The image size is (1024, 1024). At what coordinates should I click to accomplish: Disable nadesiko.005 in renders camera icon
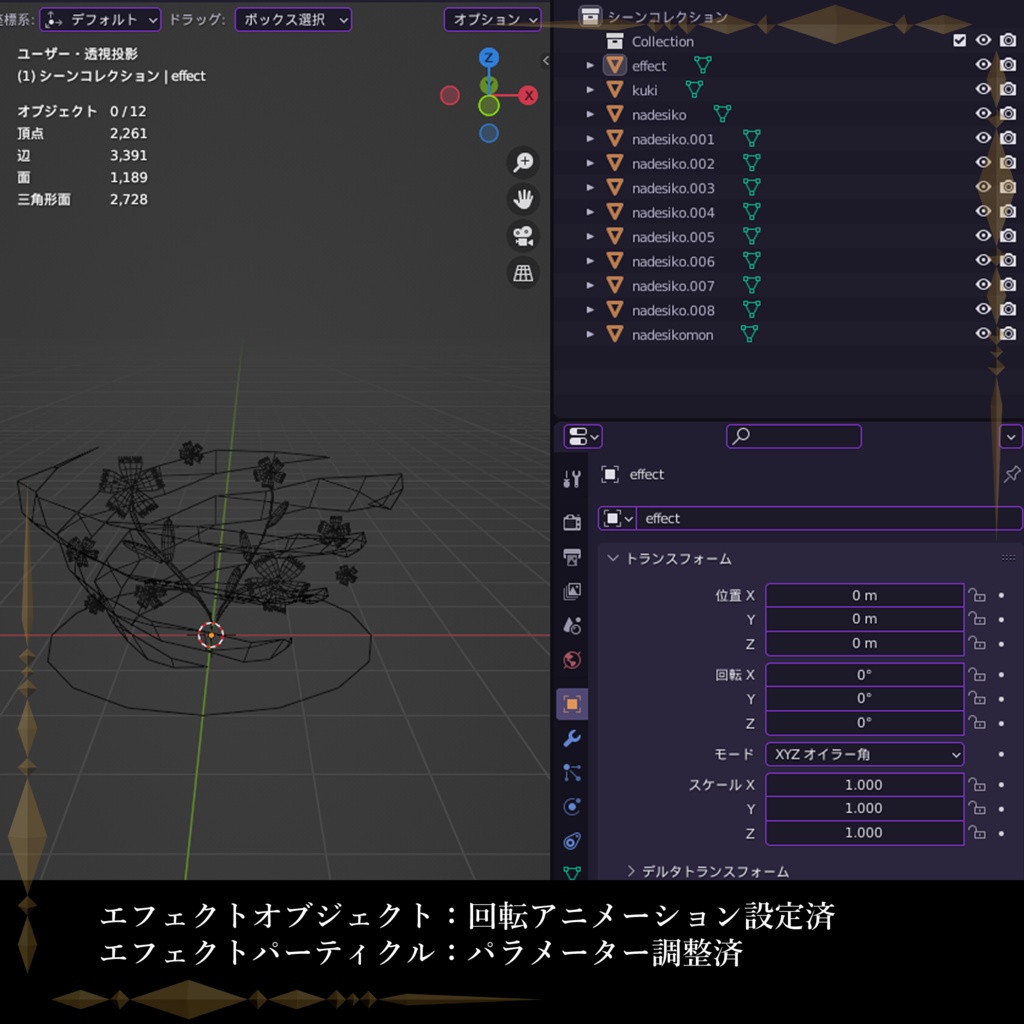[x=1008, y=236]
